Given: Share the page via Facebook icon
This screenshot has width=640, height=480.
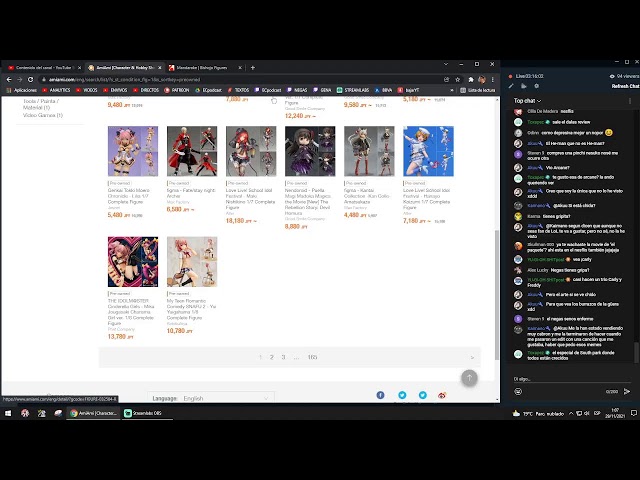Looking at the screenshot, I should (380, 395).
